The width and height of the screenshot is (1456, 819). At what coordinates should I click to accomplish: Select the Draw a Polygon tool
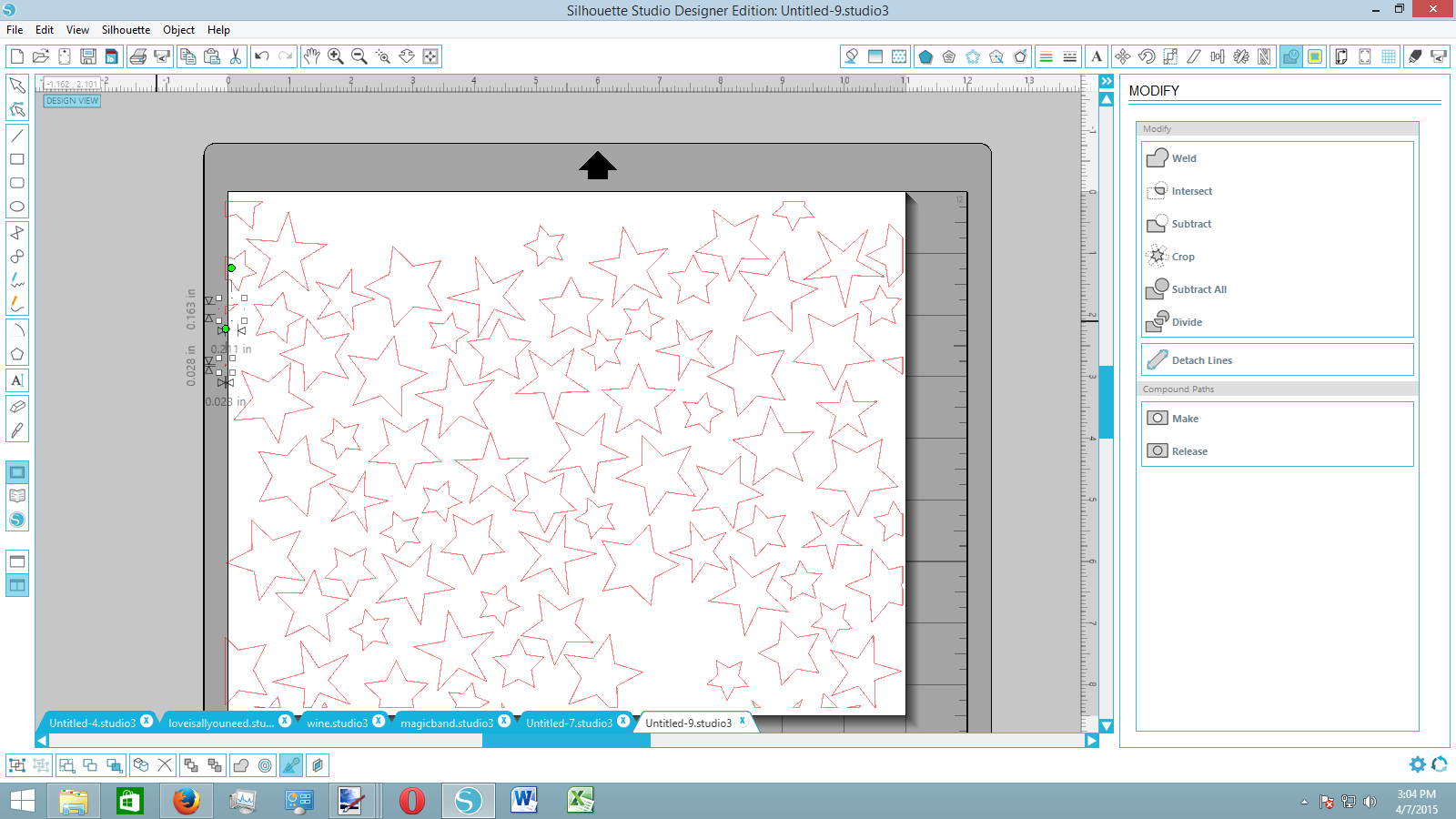[x=16, y=355]
